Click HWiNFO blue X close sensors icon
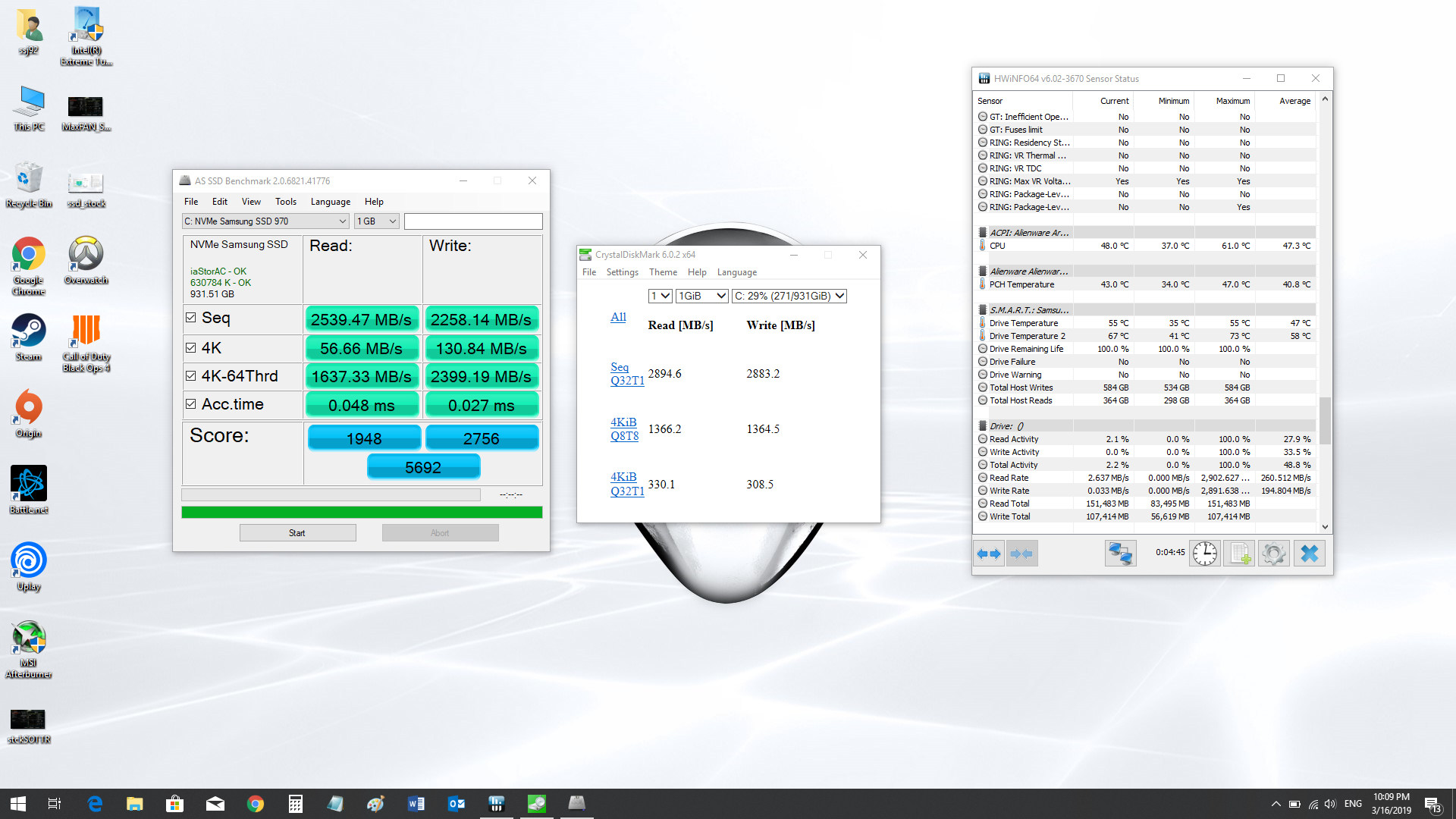1456x819 pixels. [1309, 554]
